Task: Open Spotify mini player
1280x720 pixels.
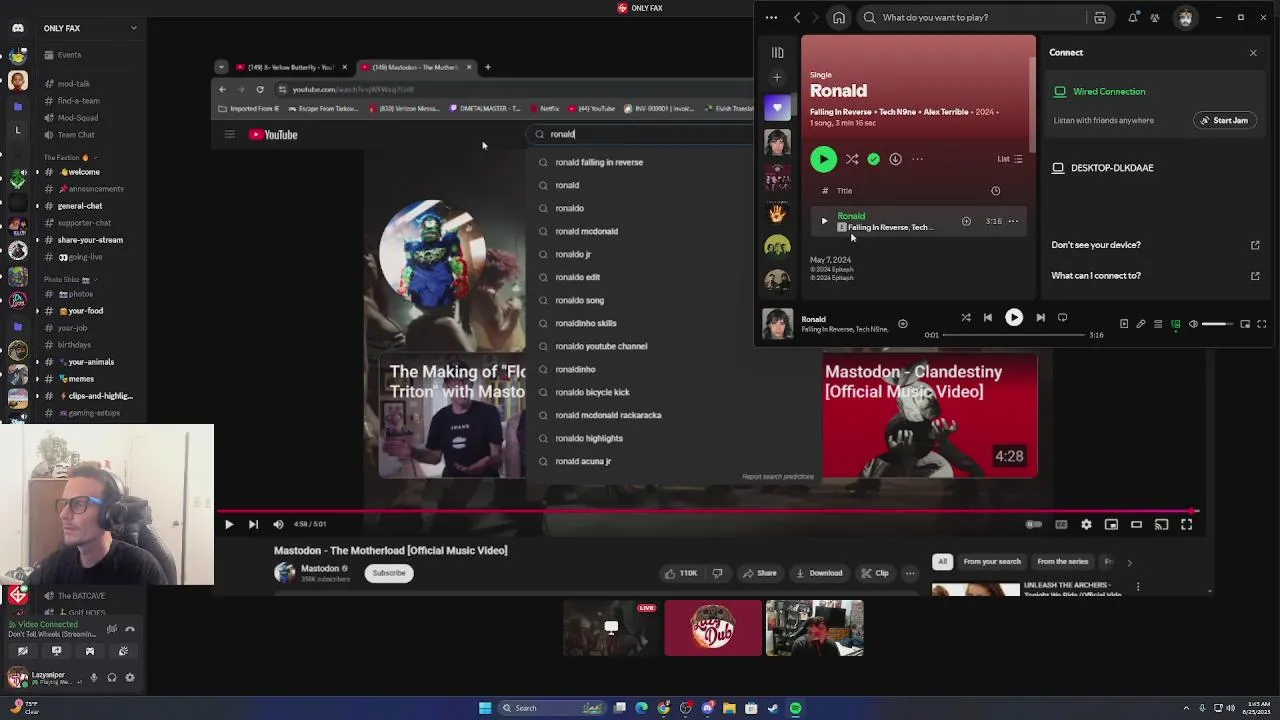Action: tap(1245, 324)
